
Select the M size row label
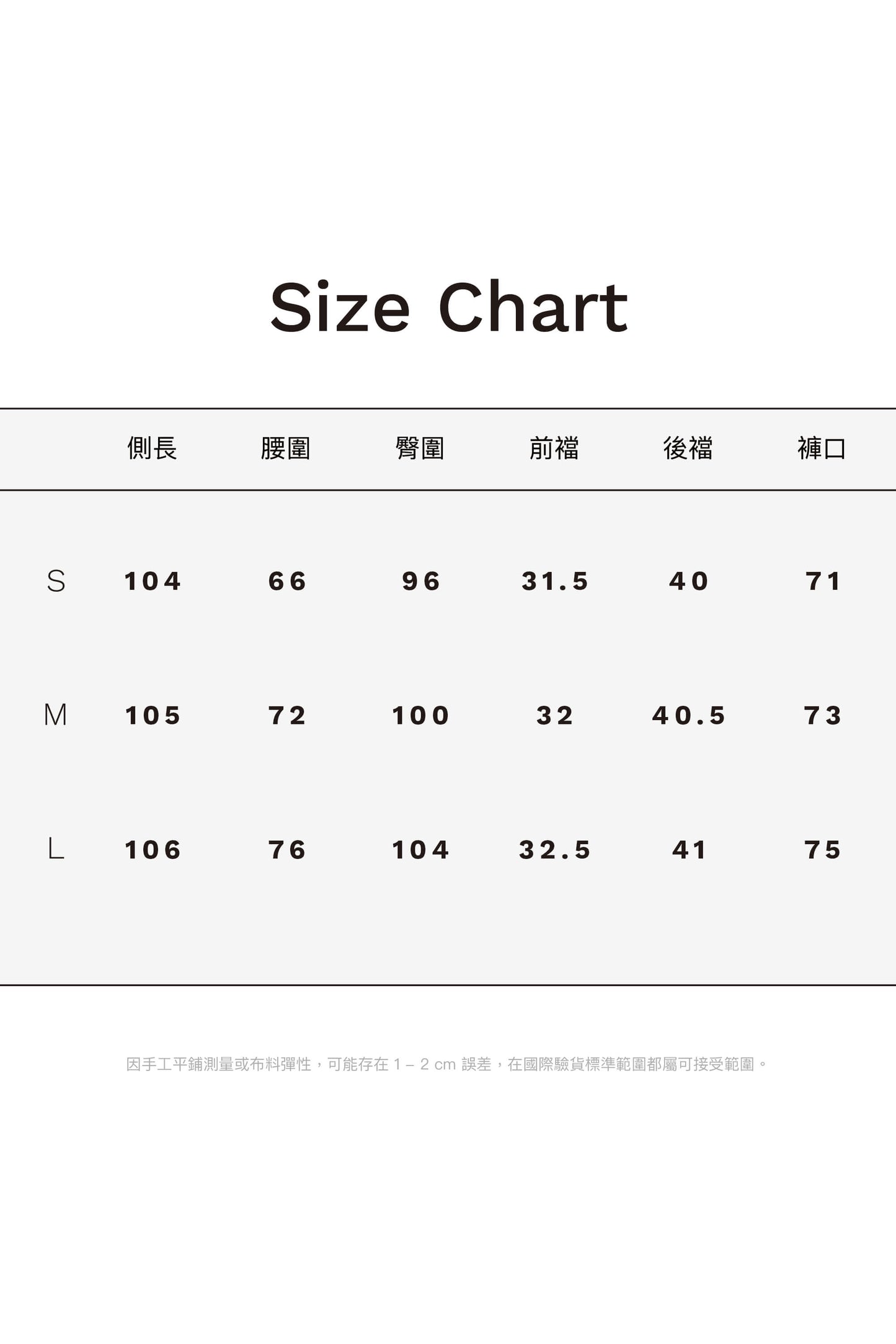pos(55,715)
